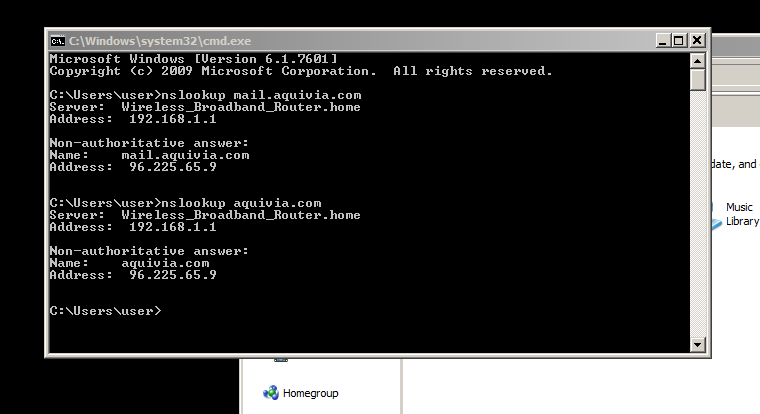Click address 96.225.65.9 under mail.aquivia.com
Image resolution: width=760 pixels, height=414 pixels.
pos(173,167)
